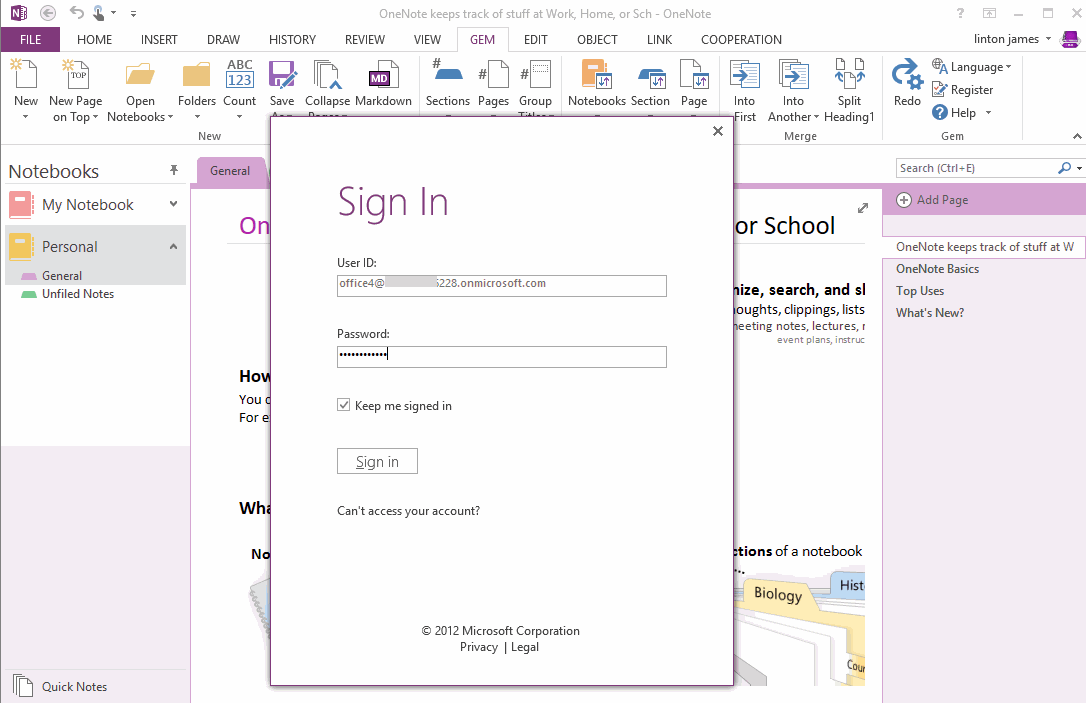This screenshot has height=703, width=1086.
Task: Open linton james account dropdown
Action: pyautogui.click(x=1048, y=39)
